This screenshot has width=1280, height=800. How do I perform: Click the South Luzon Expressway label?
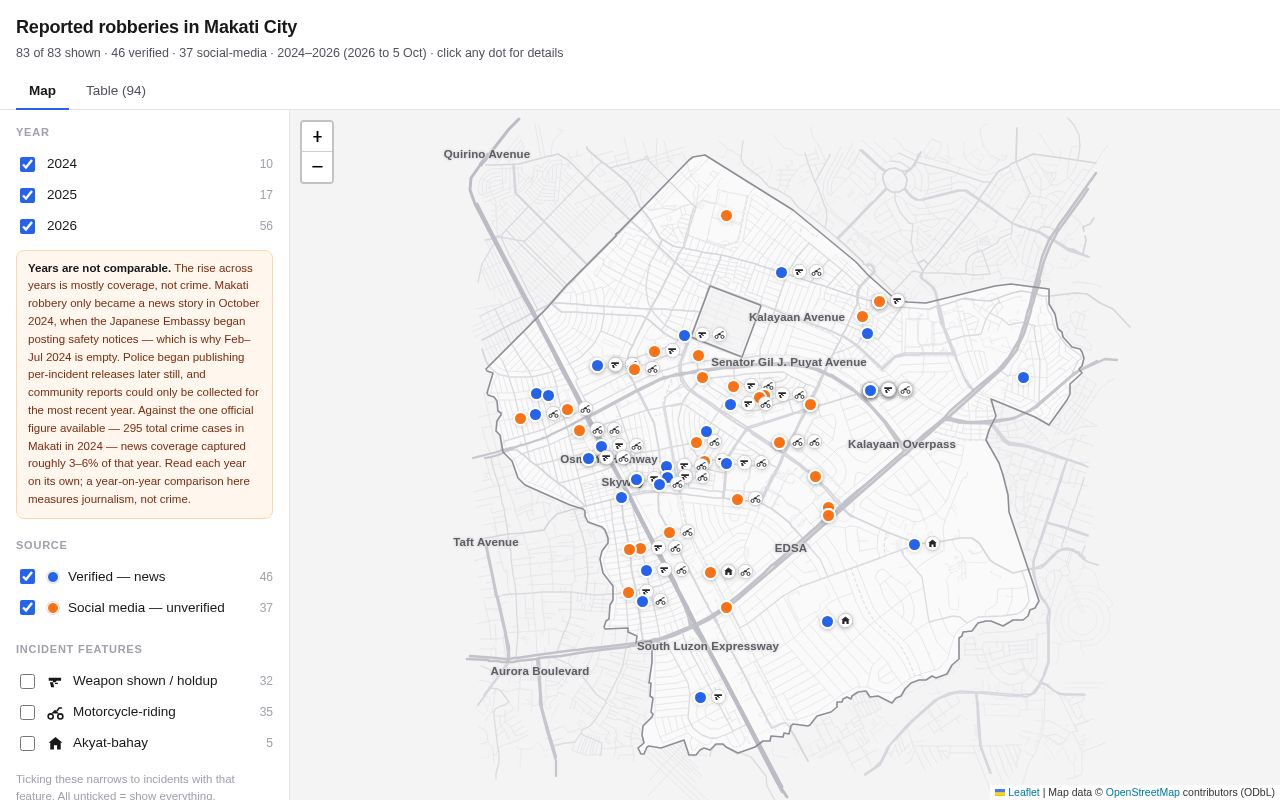[x=708, y=646]
